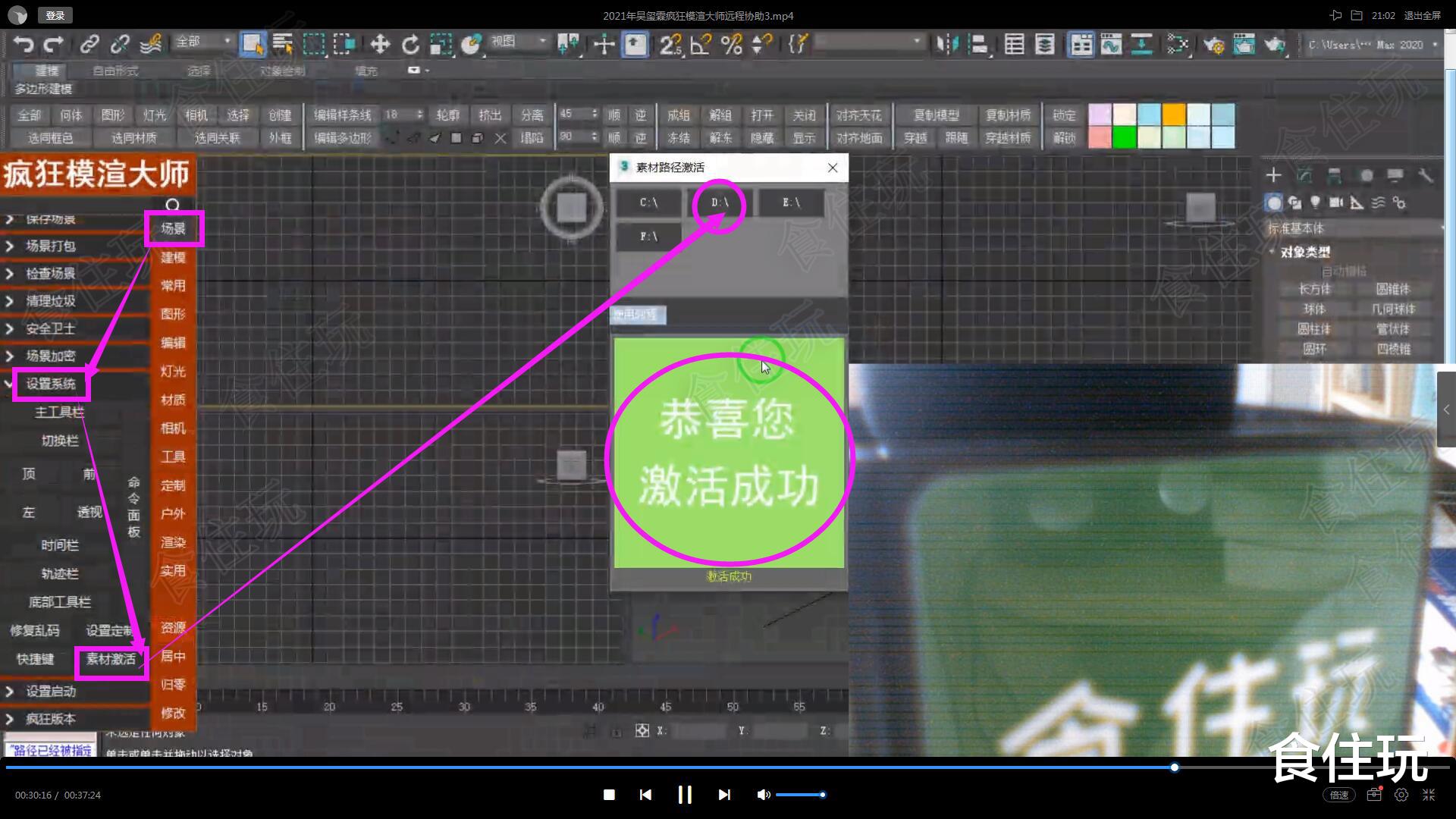Expand the 场景打包 menu entry
This screenshot has height=819, width=1456.
point(50,246)
